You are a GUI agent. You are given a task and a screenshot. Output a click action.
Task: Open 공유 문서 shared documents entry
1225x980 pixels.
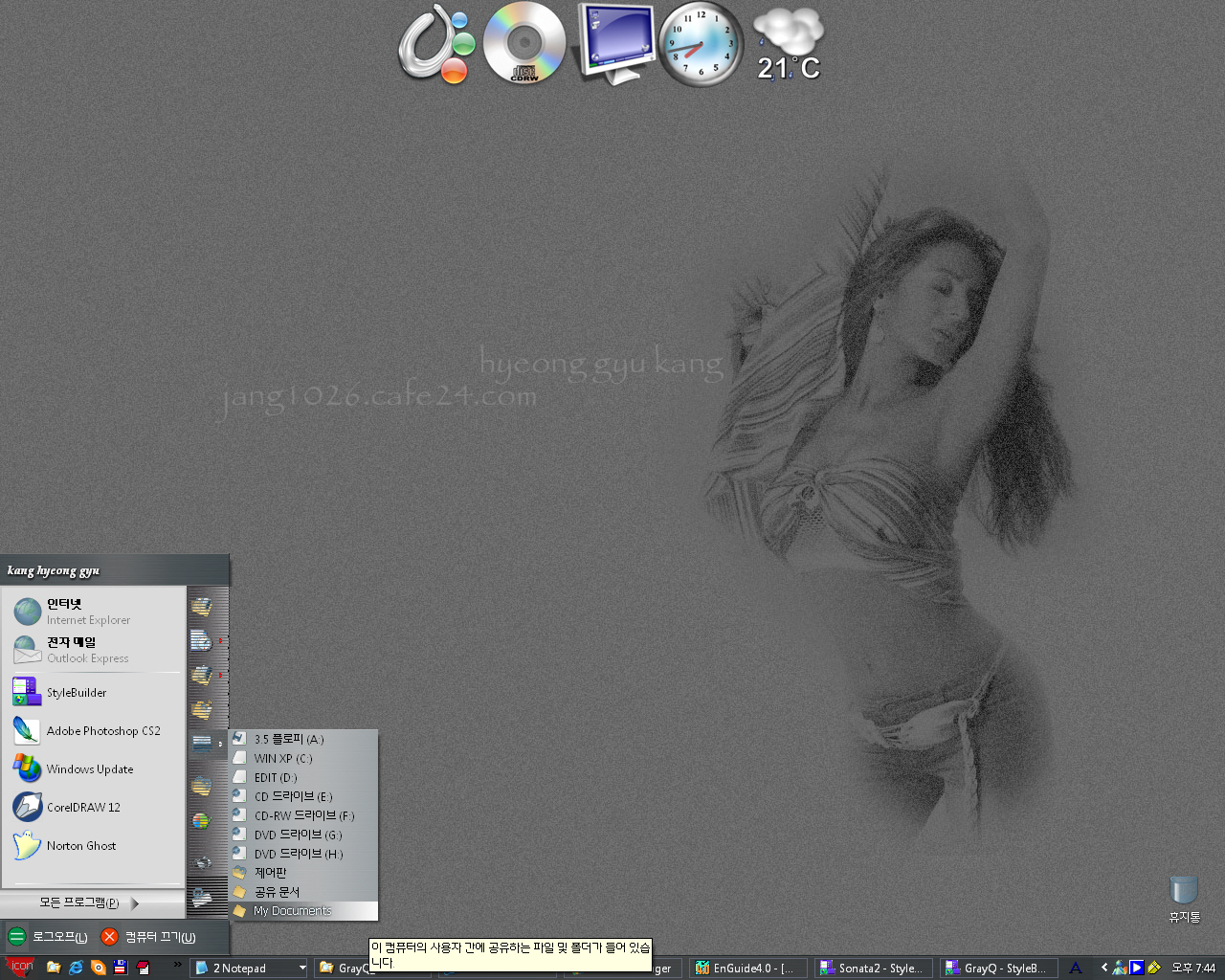304,892
